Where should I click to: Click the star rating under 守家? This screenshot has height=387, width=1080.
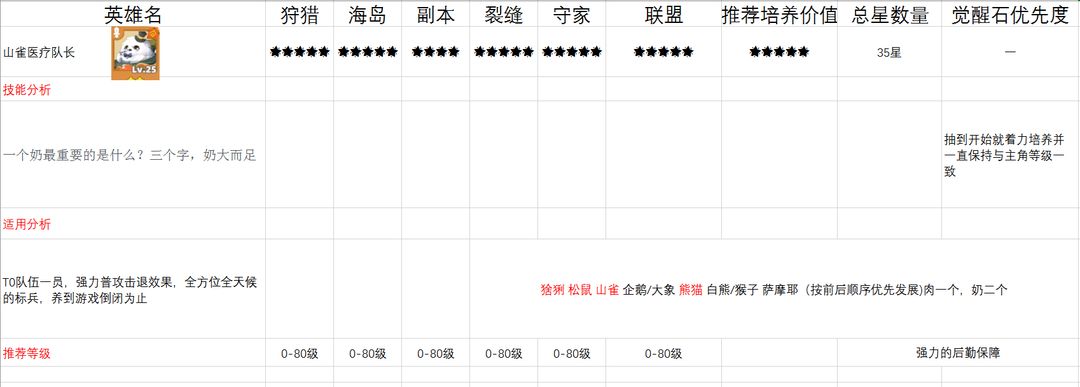[x=572, y=52]
